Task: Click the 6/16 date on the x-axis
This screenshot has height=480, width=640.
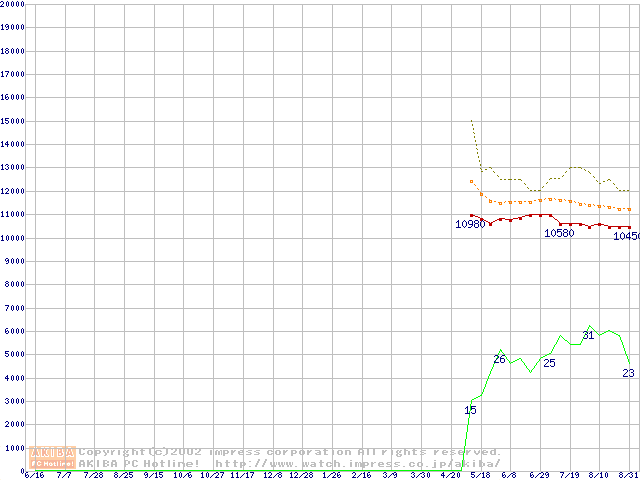Action: point(33,475)
